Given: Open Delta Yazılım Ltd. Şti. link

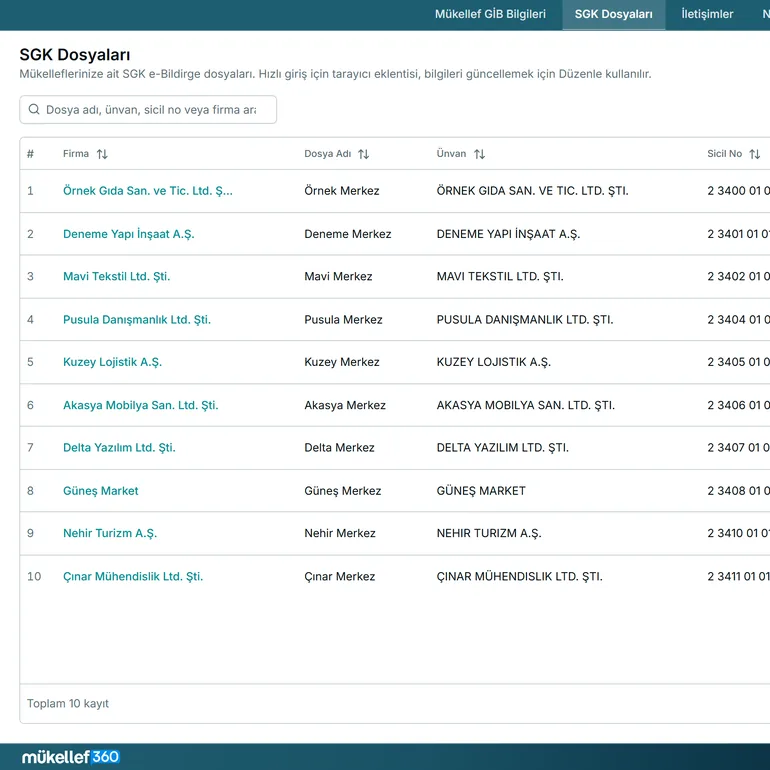Looking at the screenshot, I should [119, 447].
